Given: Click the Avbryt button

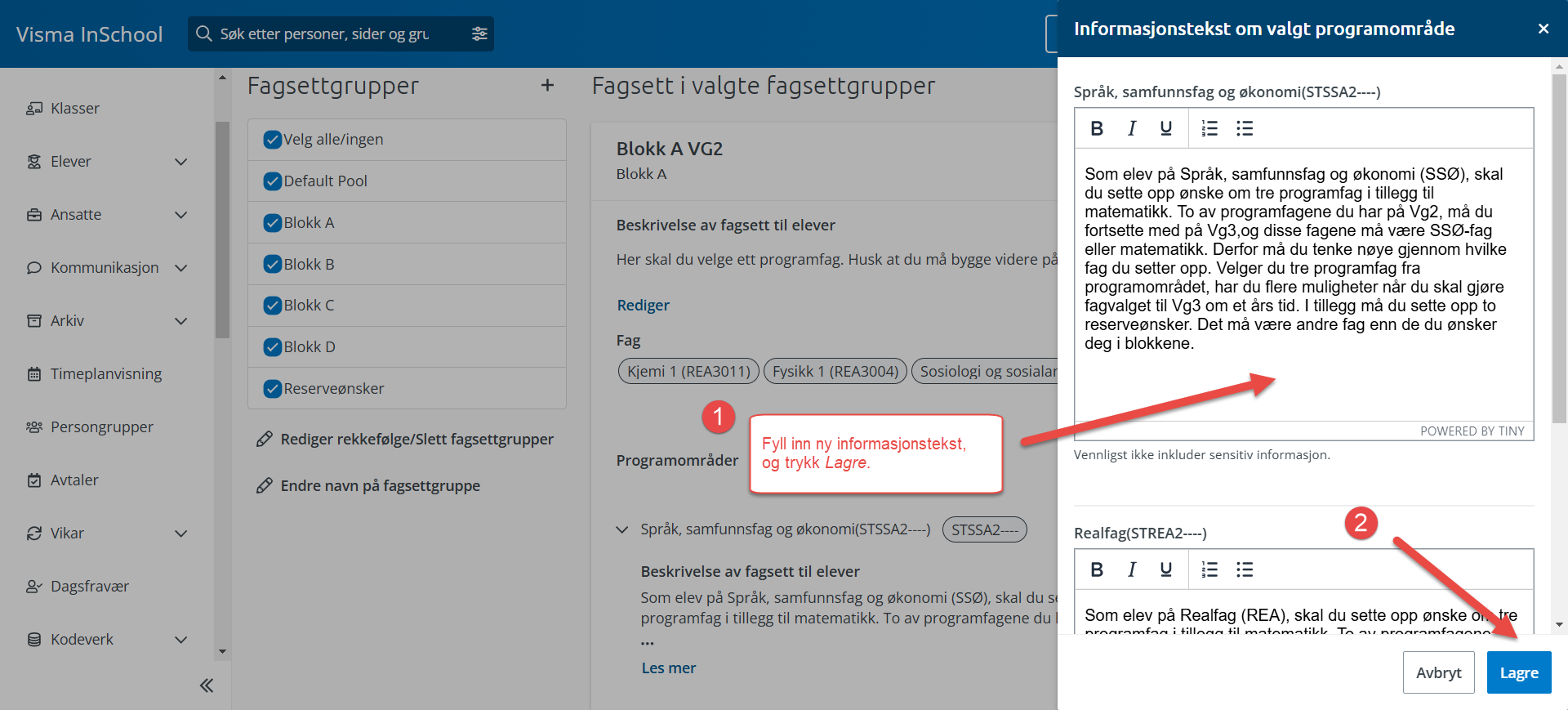Looking at the screenshot, I should point(1439,672).
